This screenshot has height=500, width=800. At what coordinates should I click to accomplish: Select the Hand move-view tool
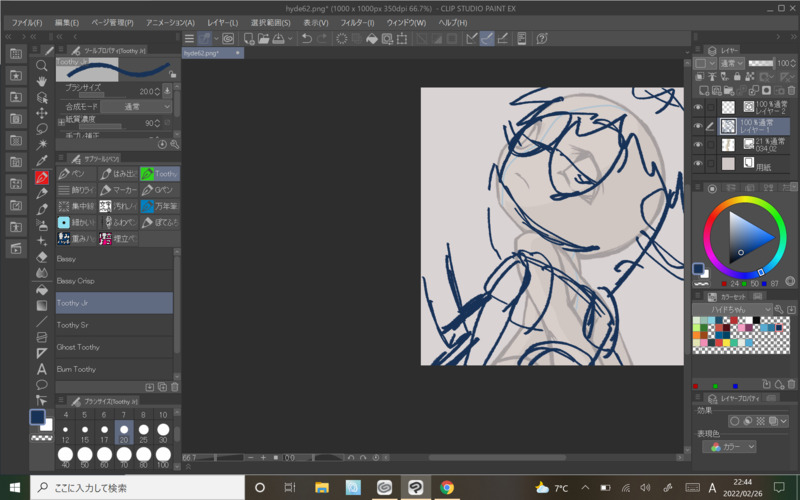point(42,81)
